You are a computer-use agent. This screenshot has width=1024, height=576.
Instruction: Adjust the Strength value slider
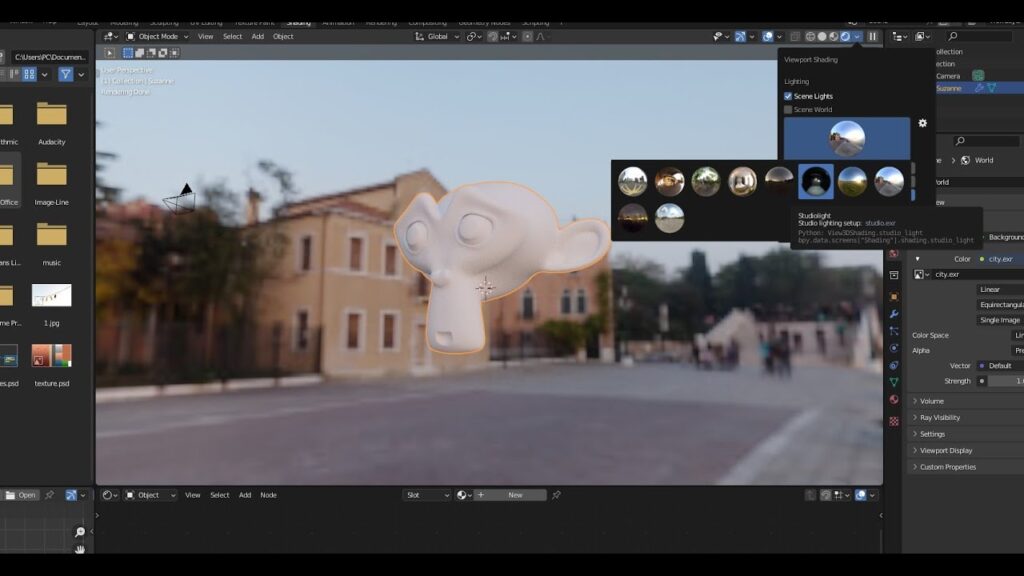(1006, 381)
